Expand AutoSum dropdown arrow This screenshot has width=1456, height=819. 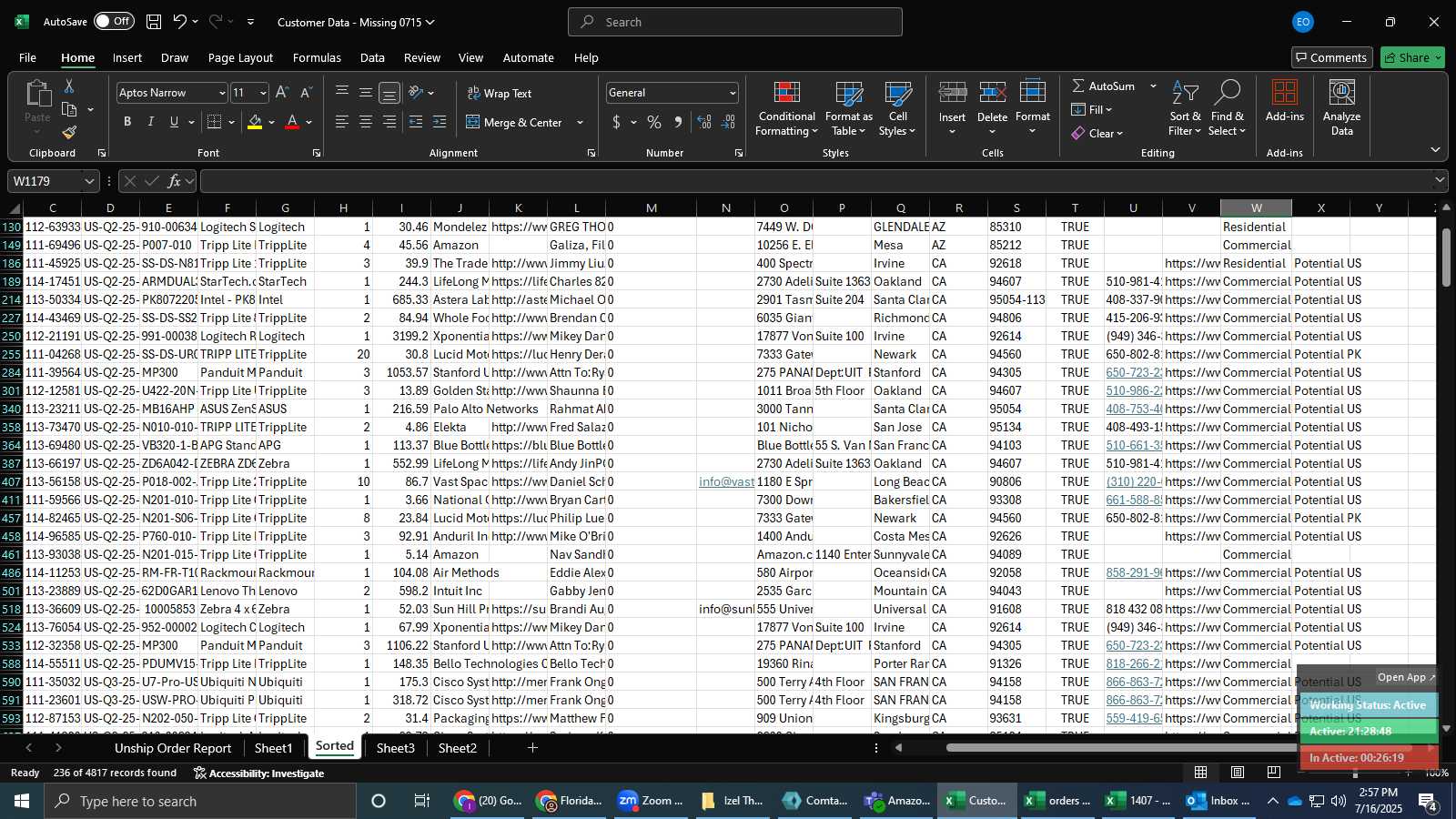[1153, 86]
